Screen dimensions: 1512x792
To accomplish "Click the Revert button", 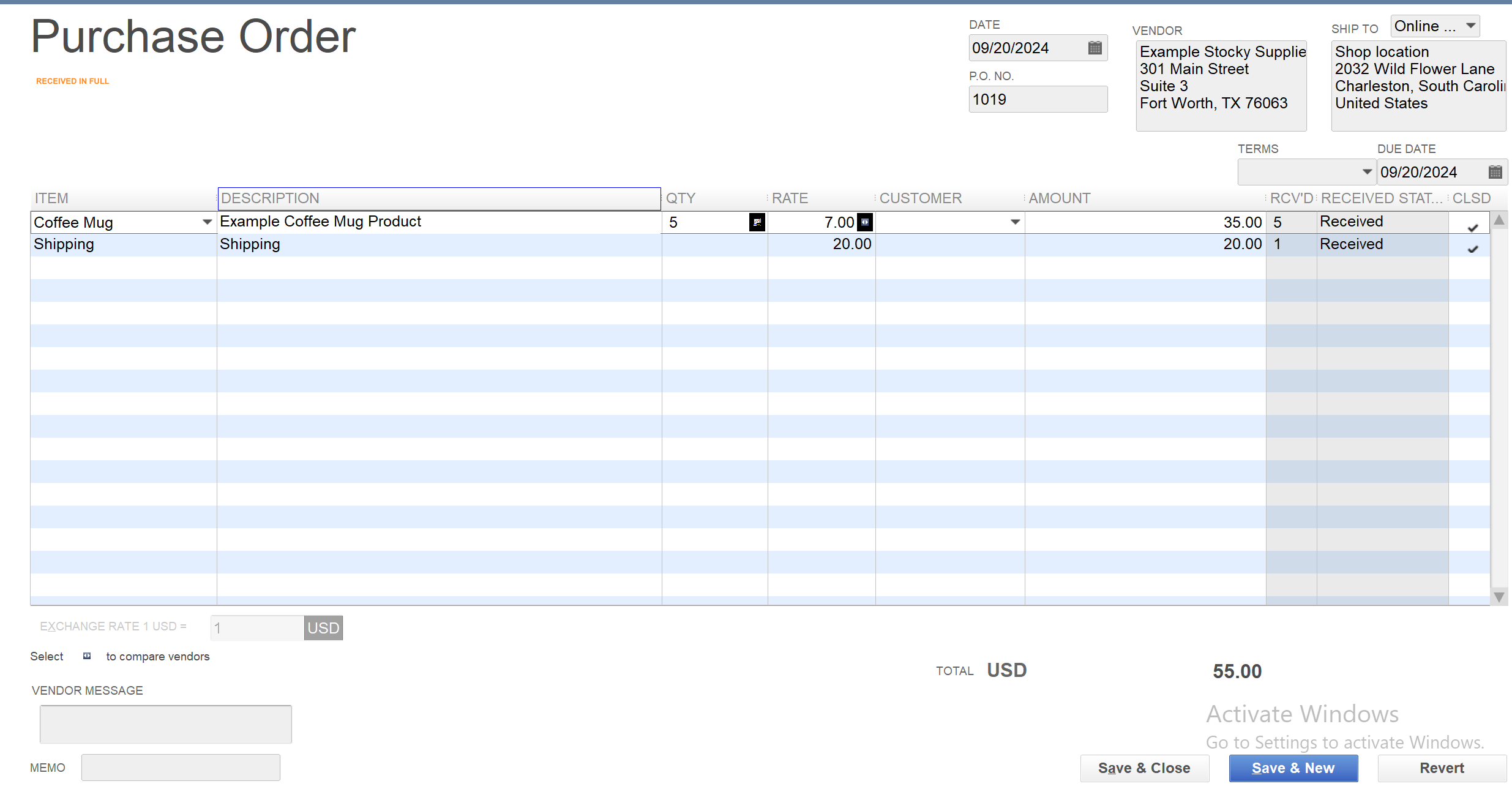I will (1441, 768).
